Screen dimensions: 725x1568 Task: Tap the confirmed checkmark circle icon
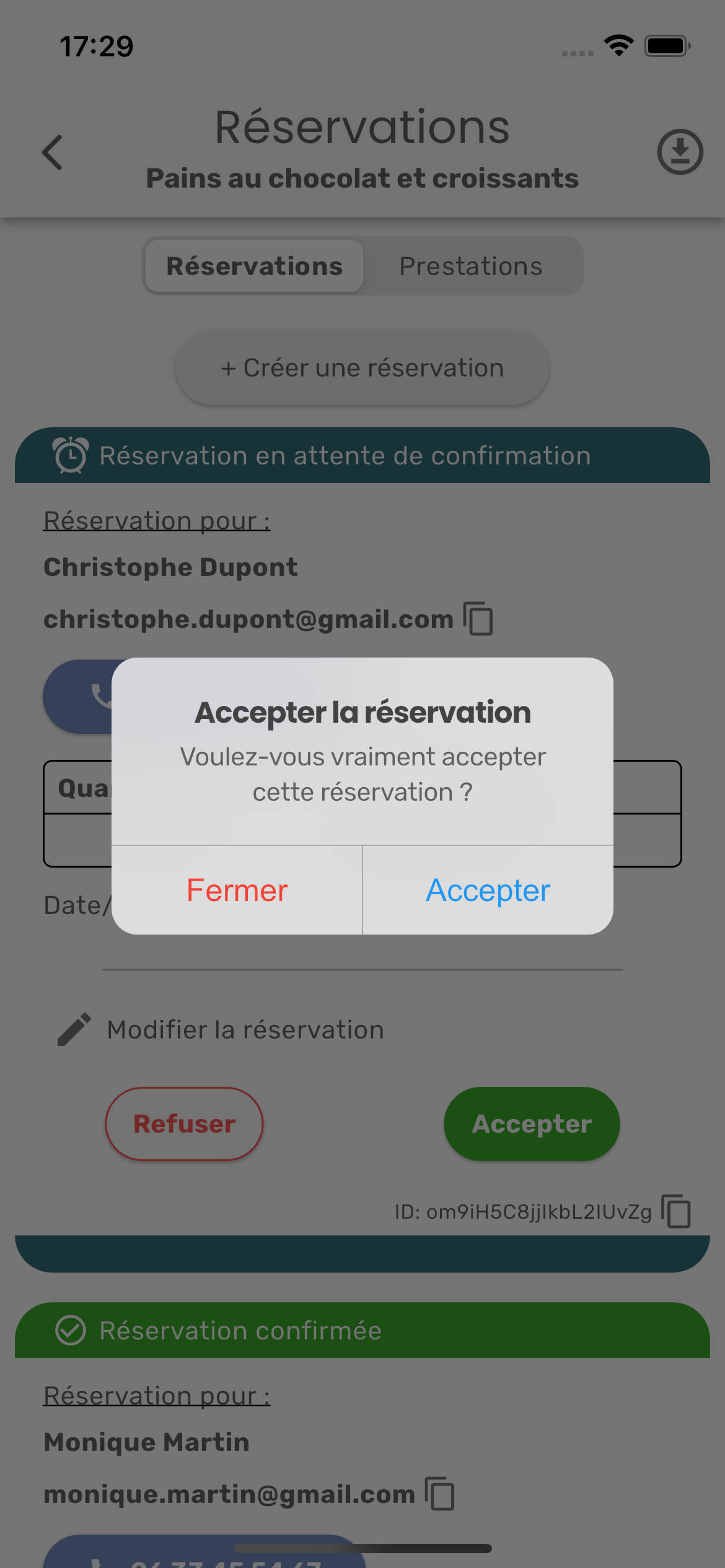(x=71, y=1330)
